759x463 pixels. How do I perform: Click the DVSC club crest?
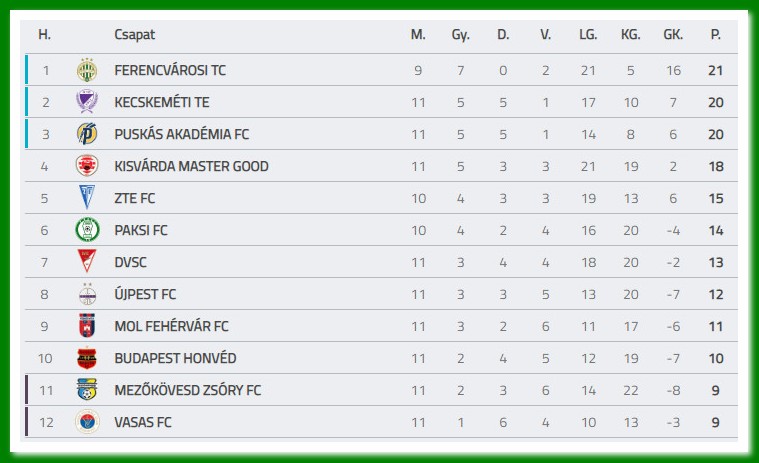tap(87, 262)
